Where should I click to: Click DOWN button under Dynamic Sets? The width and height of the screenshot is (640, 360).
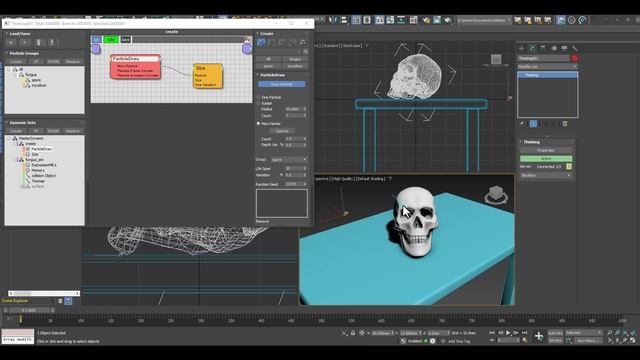point(53,131)
